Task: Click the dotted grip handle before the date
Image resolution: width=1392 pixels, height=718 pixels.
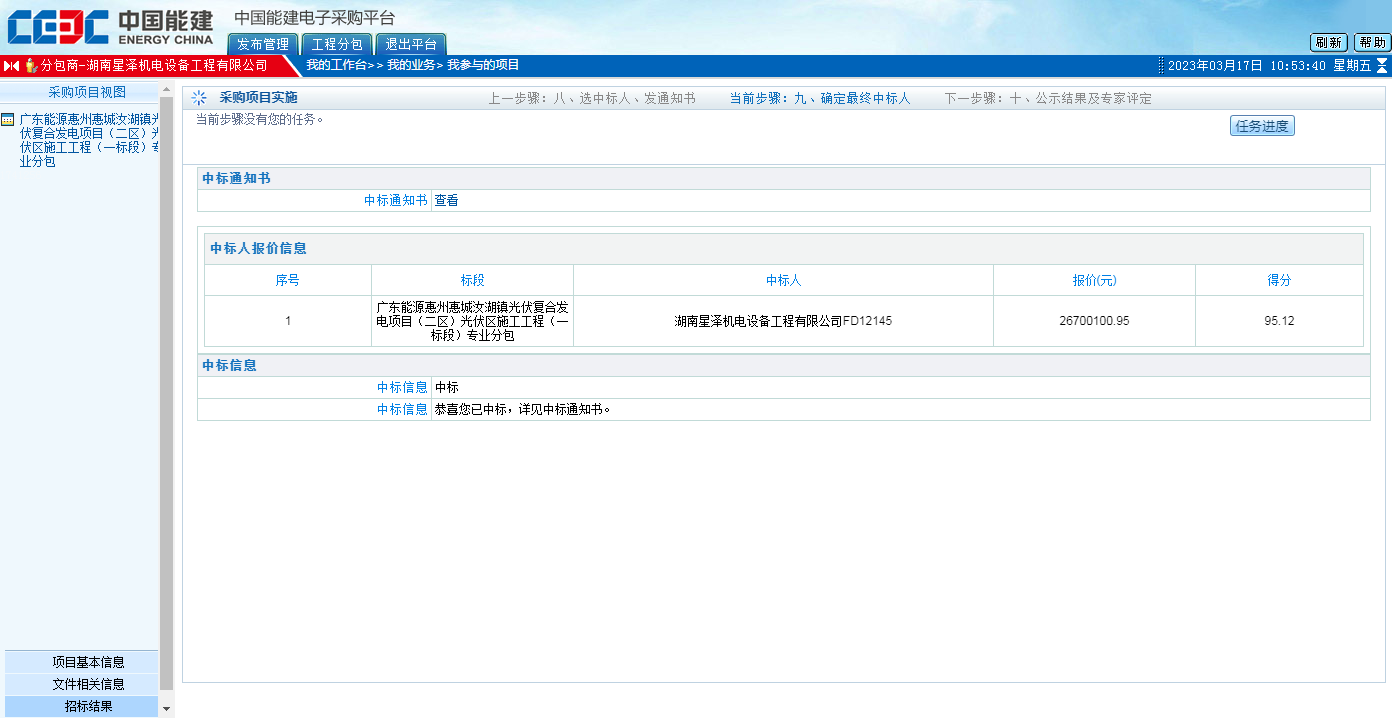Action: (x=1161, y=66)
